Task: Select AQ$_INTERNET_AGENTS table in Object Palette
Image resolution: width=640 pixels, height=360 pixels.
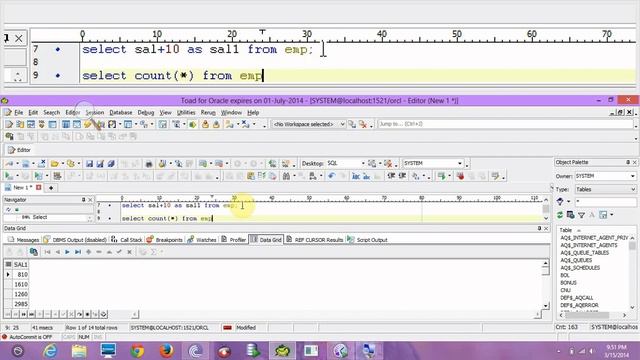Action: [x=589, y=245]
